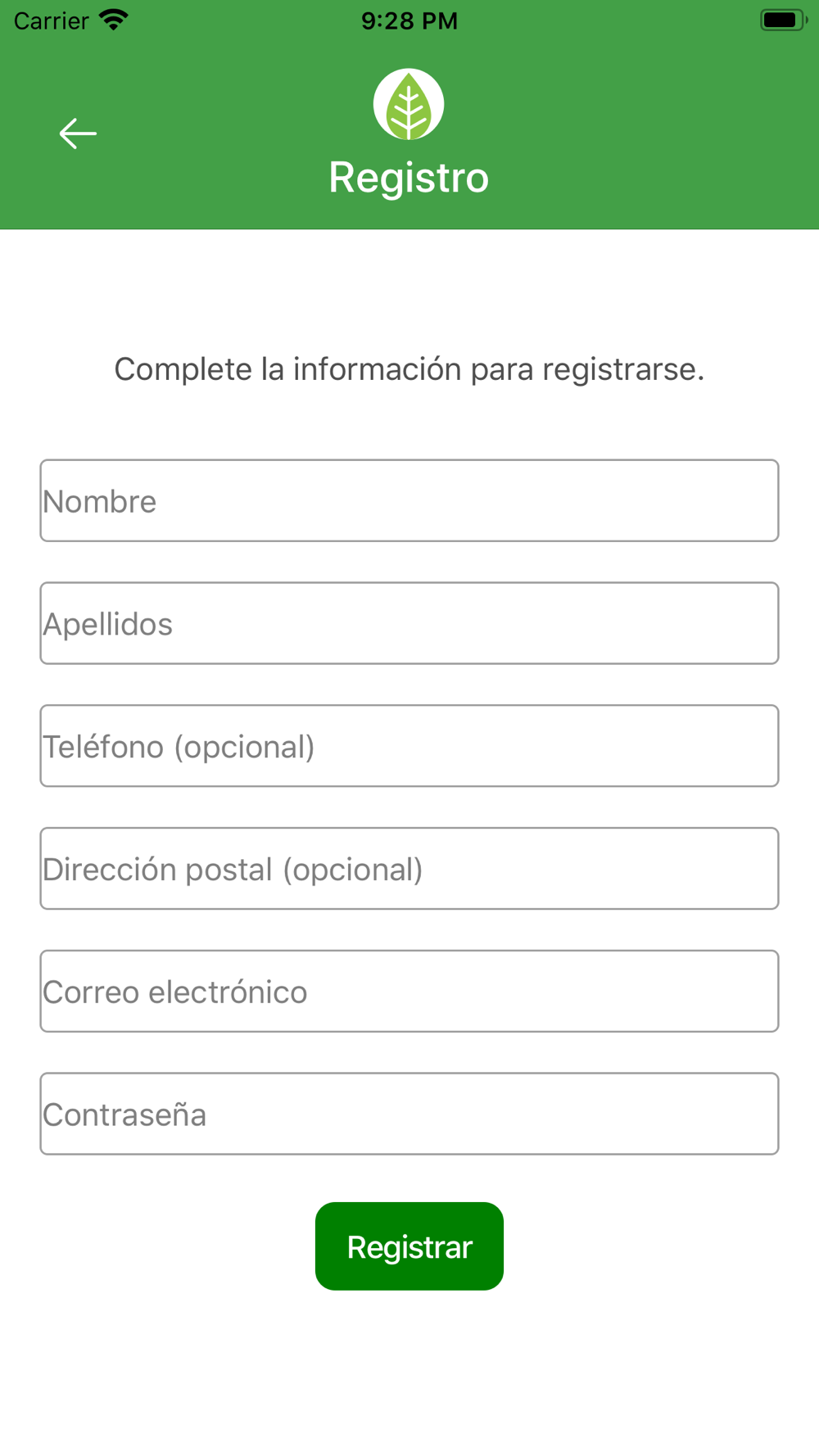Viewport: 819px width, 1456px height.
Task: Tap empty green header area right of logo
Action: [x=639, y=131]
